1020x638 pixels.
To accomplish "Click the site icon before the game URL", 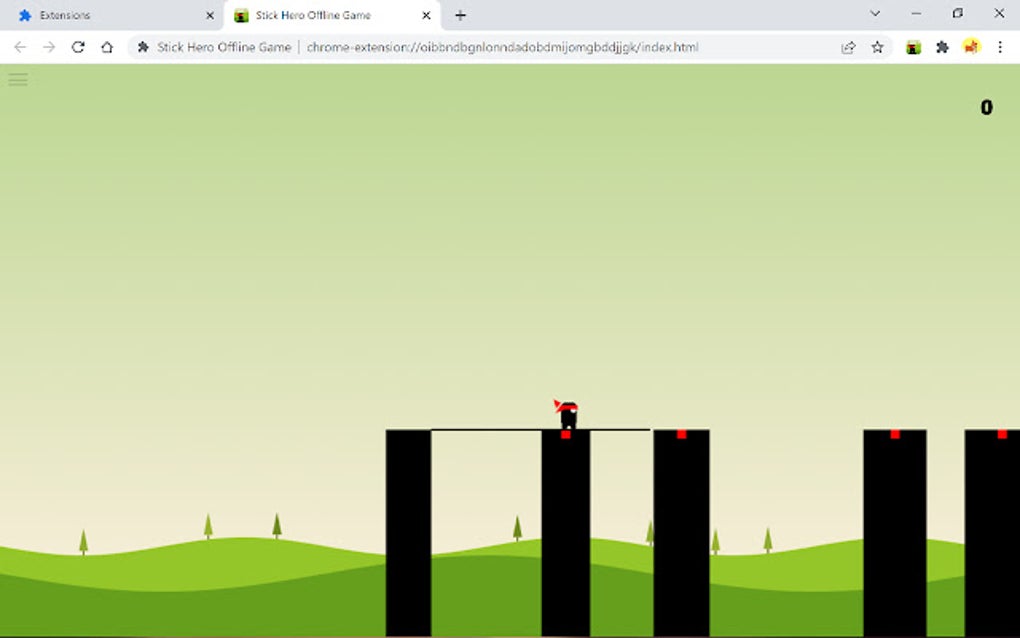I will pos(143,46).
